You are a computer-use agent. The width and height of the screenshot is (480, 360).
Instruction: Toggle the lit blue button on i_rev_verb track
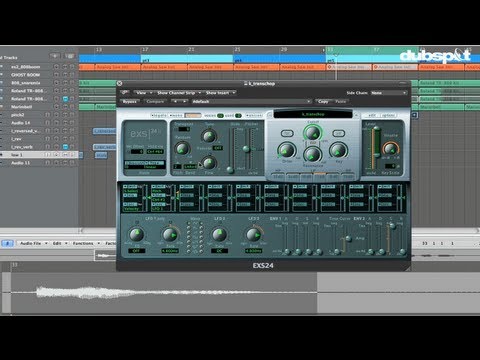65,147
